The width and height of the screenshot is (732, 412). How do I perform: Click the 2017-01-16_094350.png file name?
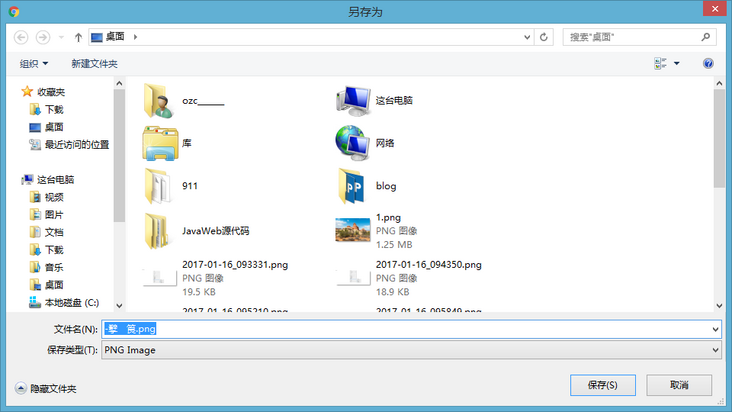click(429, 265)
